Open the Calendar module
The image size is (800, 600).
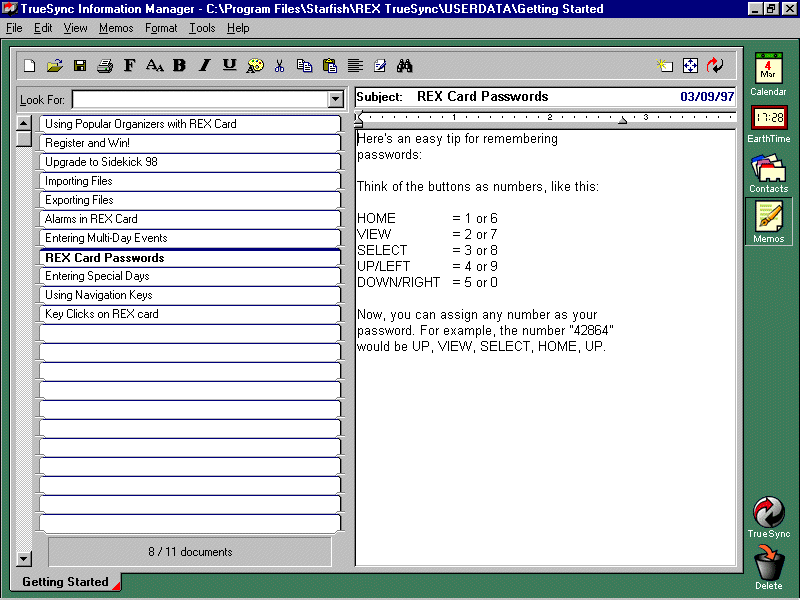pos(768,74)
